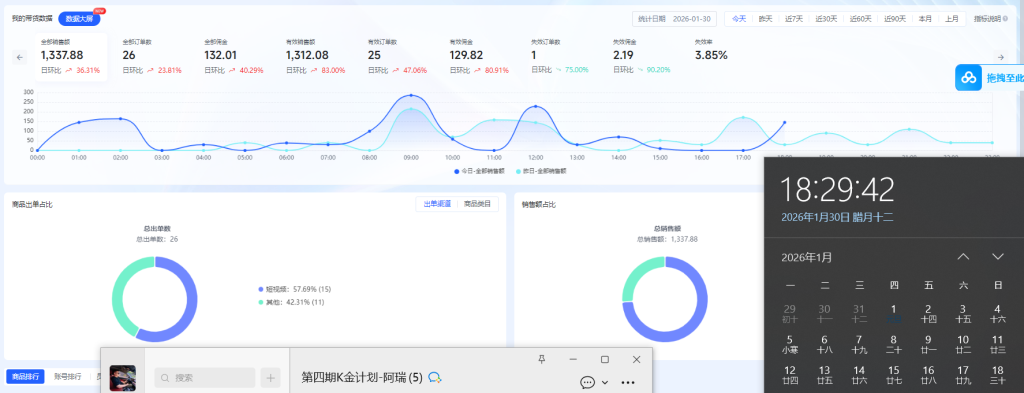Screen dimensions: 1024x393
Task: Select the 失效订单数 metric card
Action: tap(561, 57)
